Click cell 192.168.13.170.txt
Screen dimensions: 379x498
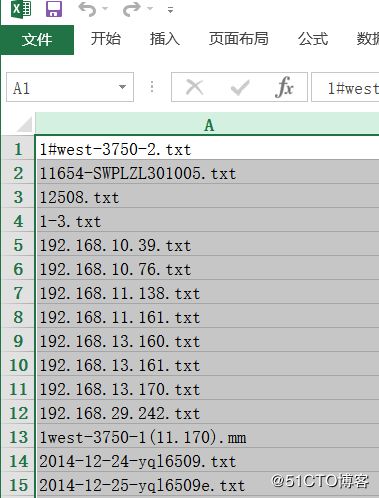[207, 389]
